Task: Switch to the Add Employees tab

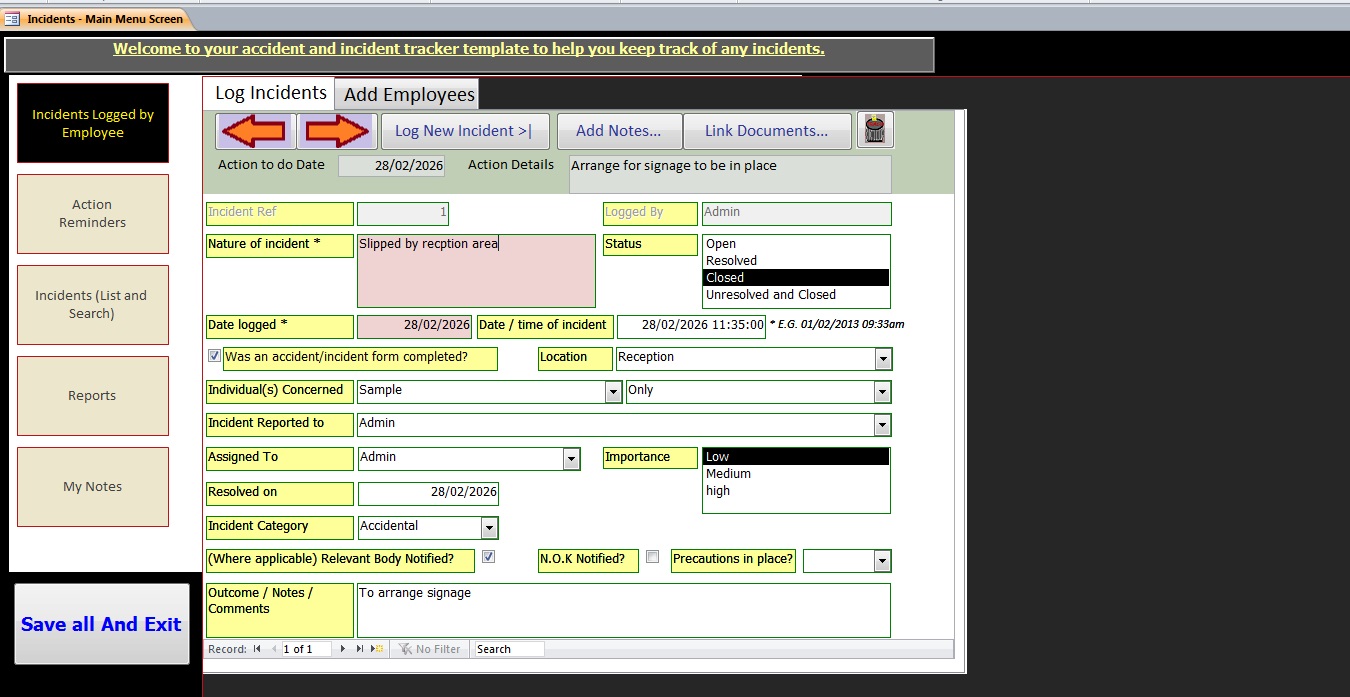Action: [x=408, y=95]
